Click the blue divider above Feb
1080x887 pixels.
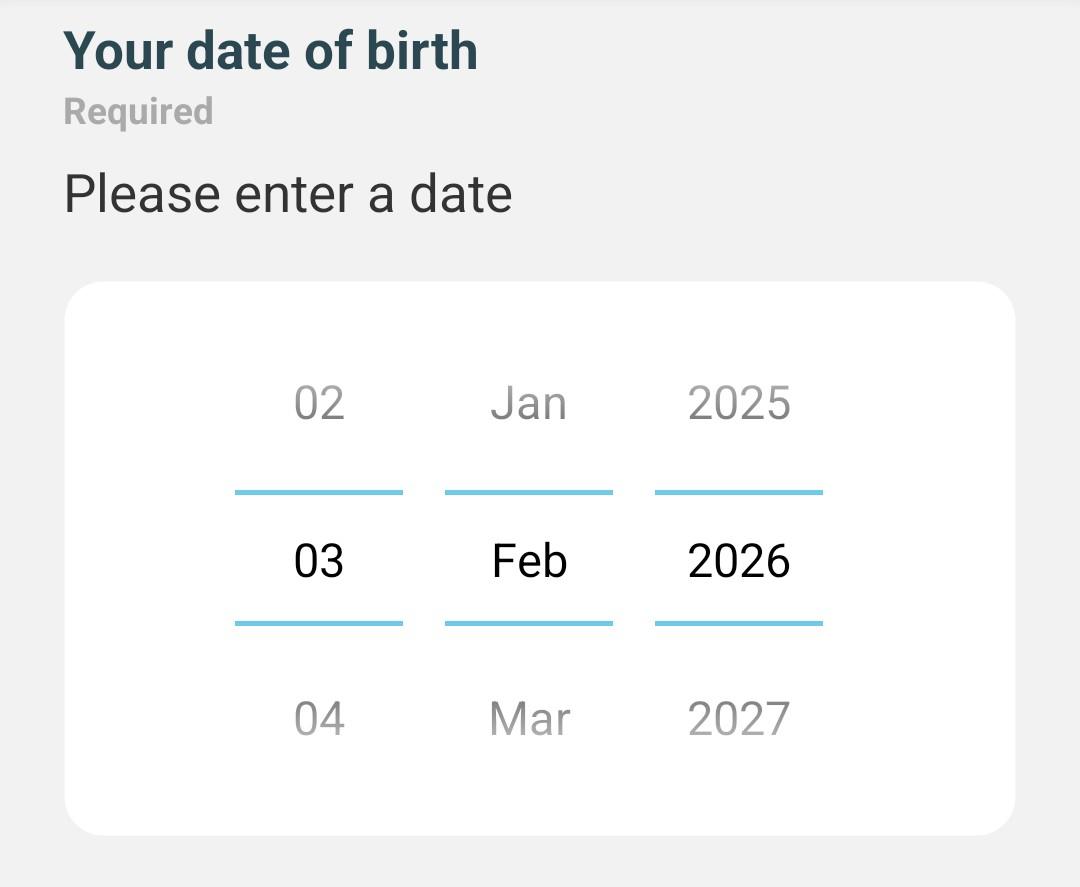coord(529,492)
